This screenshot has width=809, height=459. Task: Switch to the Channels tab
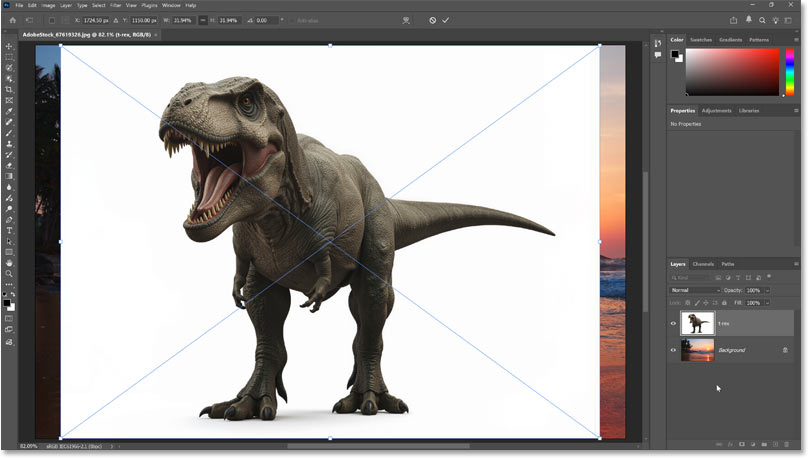click(x=703, y=264)
